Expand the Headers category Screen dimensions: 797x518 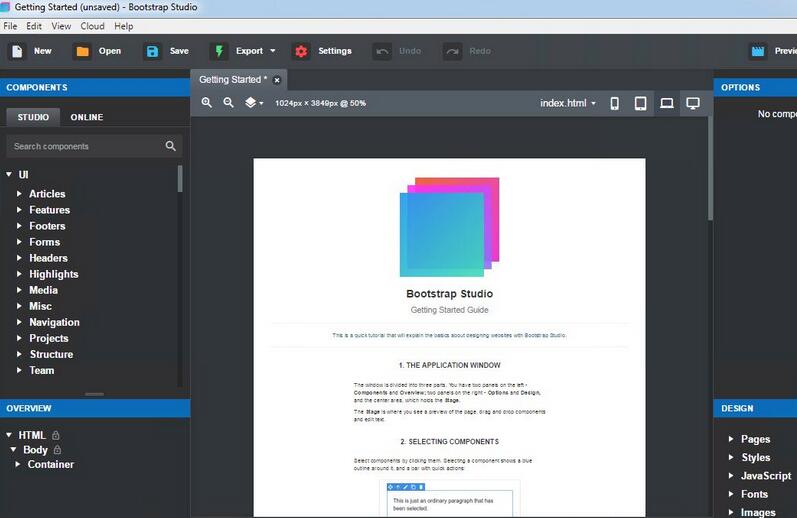pyautogui.click(x=19, y=258)
